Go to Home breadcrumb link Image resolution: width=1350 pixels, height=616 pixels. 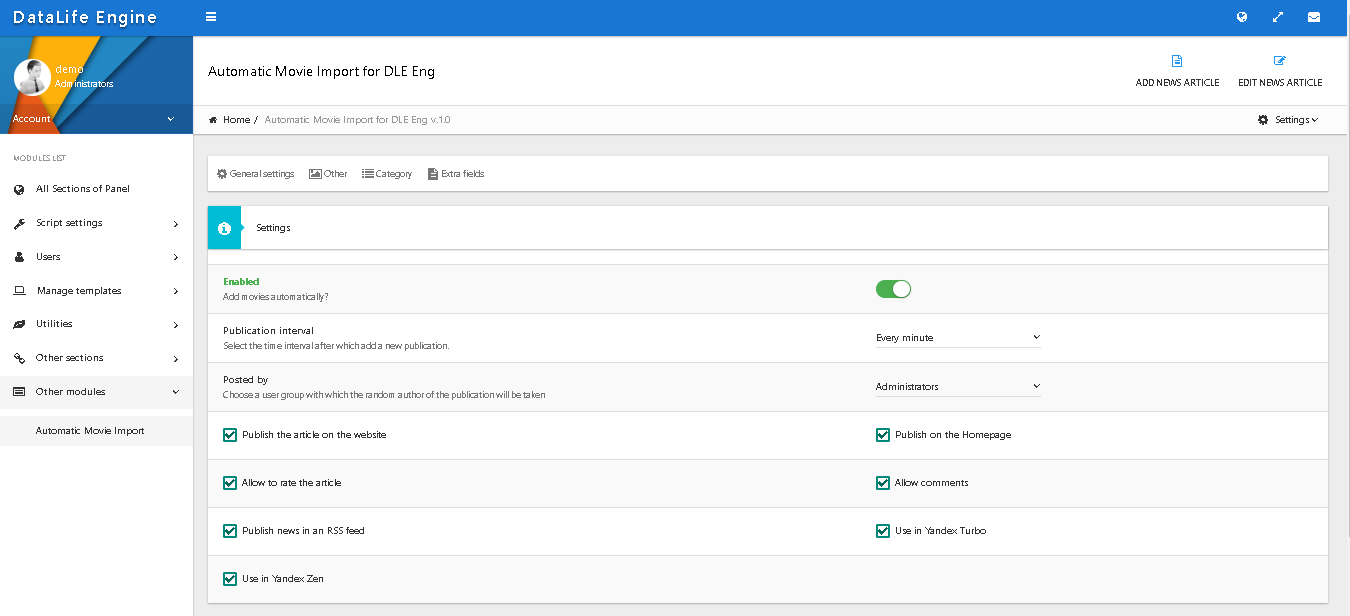click(x=236, y=120)
